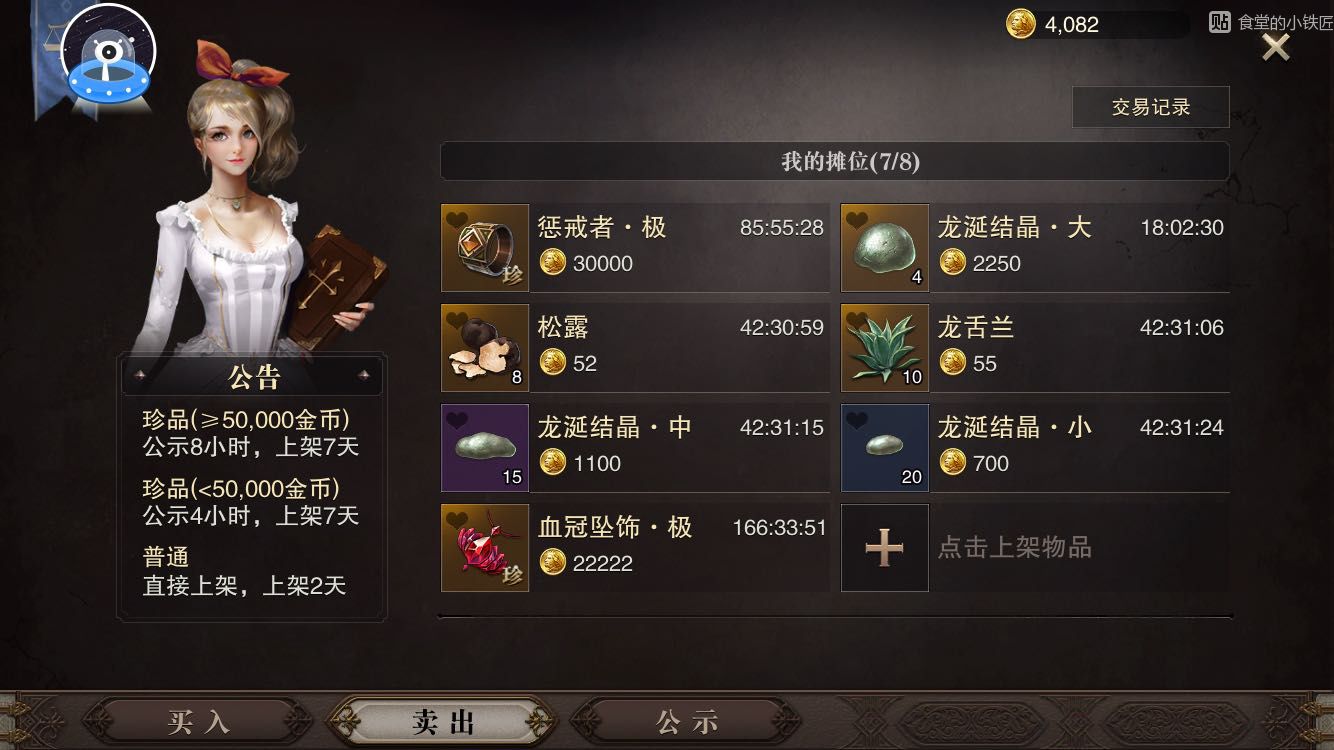This screenshot has width=1334, height=750.
Task: Click the 公告 announcement header
Action: tap(253, 376)
